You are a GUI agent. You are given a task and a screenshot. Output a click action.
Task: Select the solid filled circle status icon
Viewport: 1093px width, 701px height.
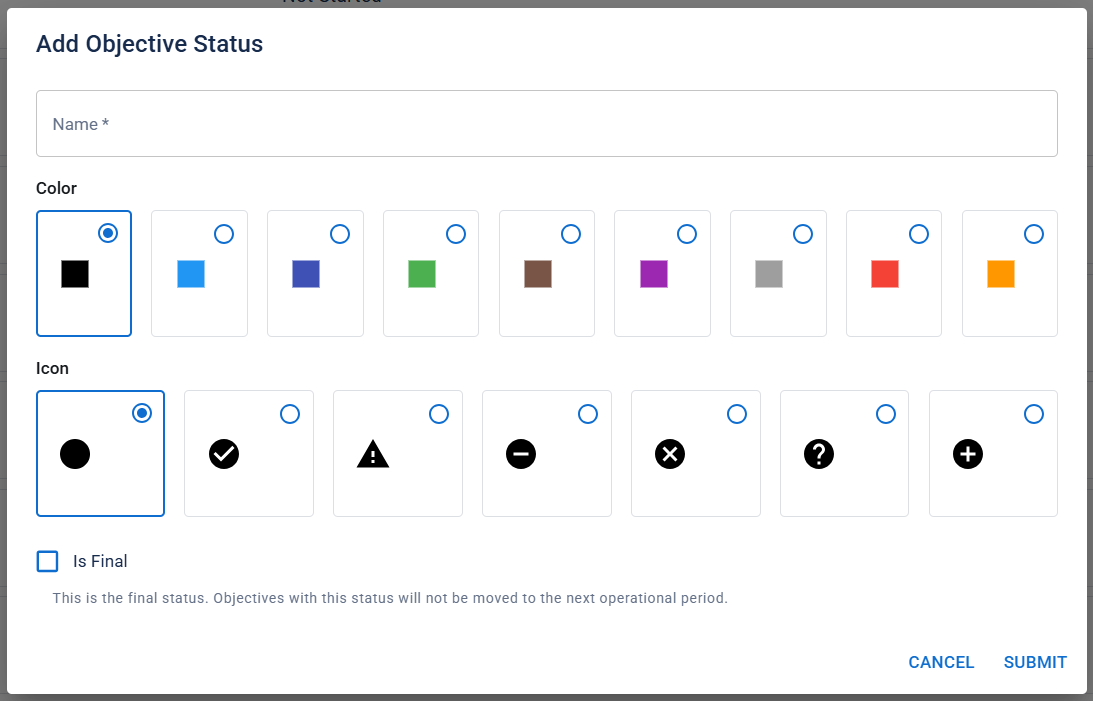75,454
